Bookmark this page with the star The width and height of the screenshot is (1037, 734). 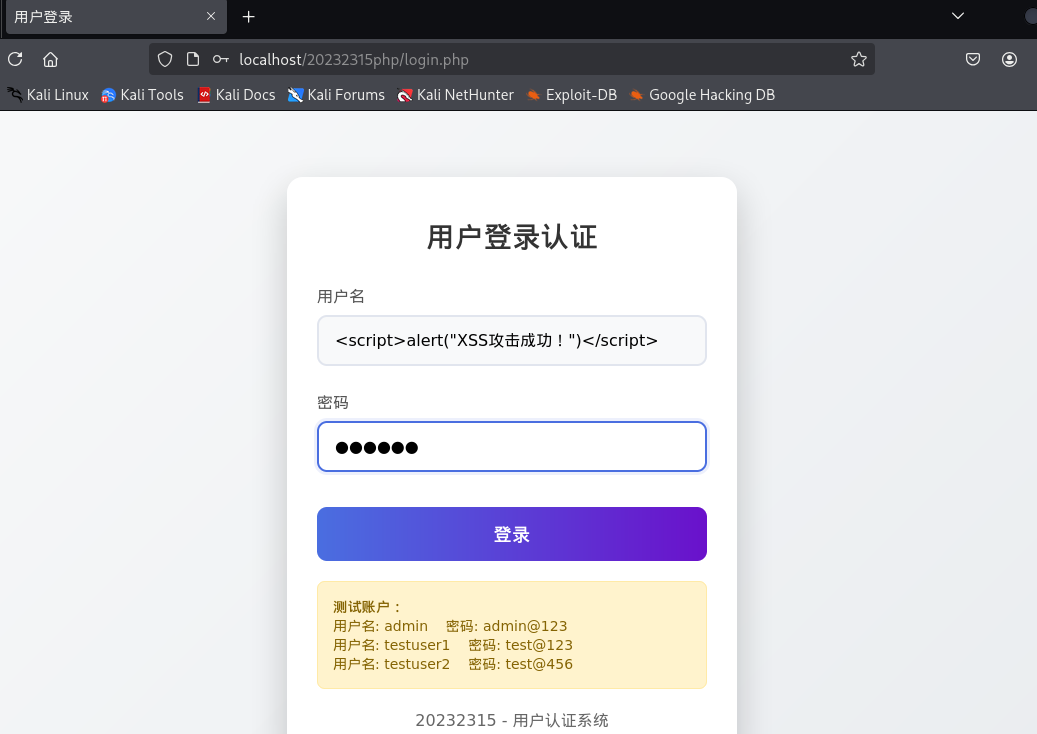[858, 60]
